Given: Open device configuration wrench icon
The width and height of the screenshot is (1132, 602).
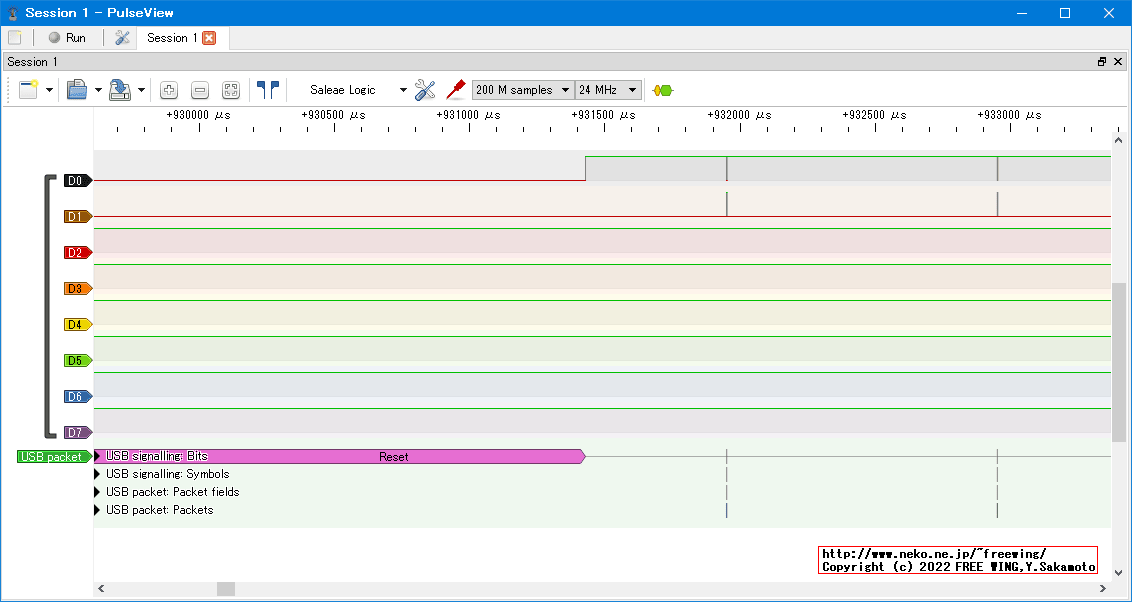Looking at the screenshot, I should [425, 90].
